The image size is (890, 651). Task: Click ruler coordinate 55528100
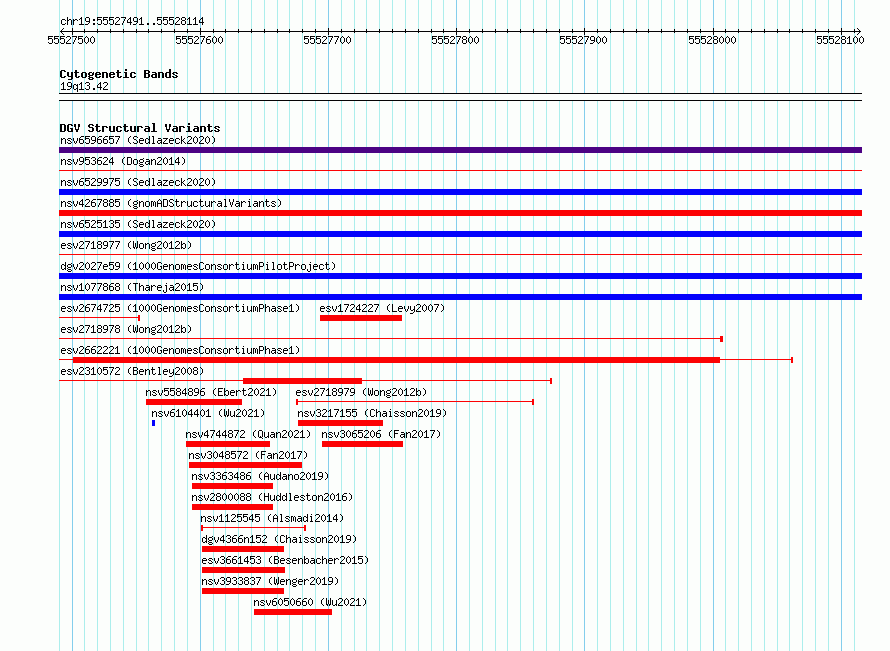(840, 40)
